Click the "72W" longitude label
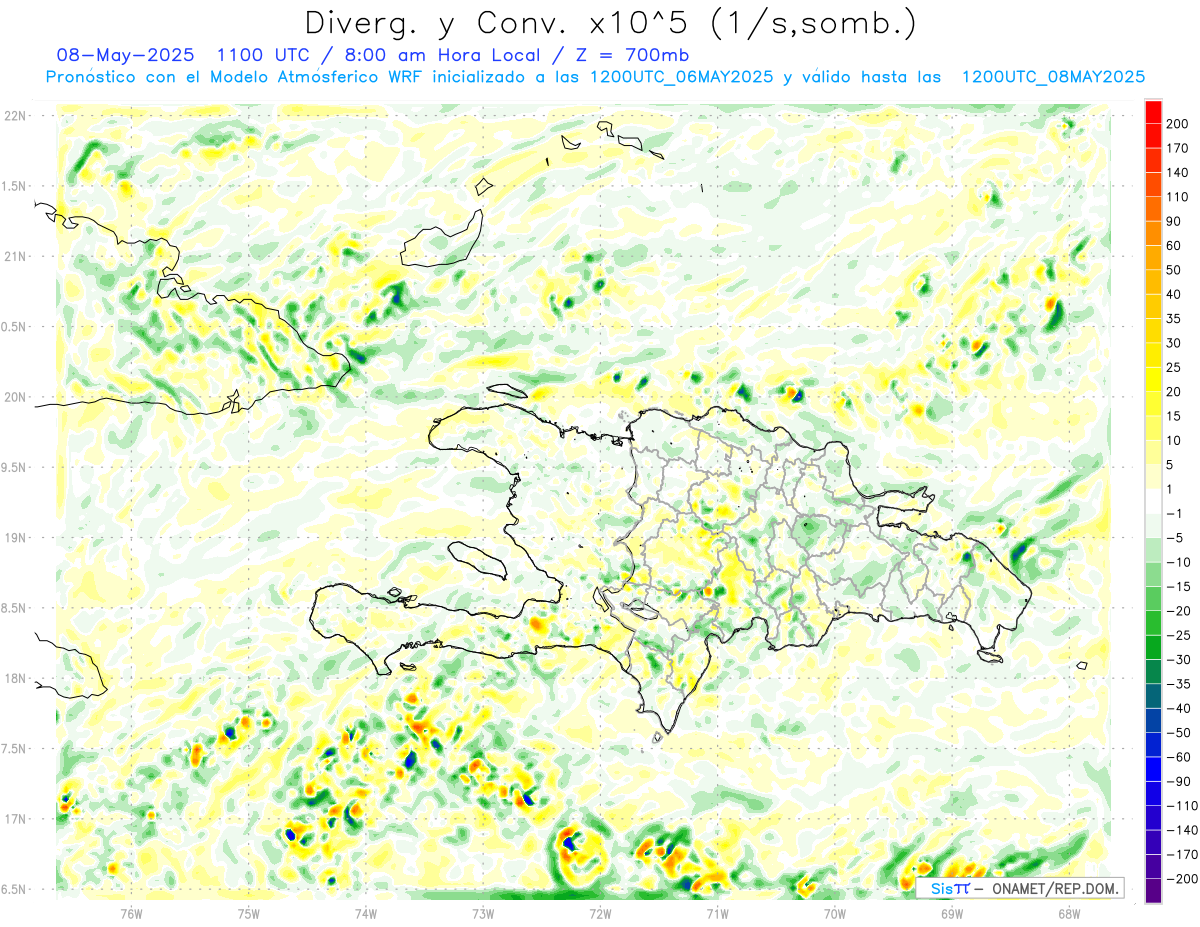The image size is (1200, 927). [600, 912]
